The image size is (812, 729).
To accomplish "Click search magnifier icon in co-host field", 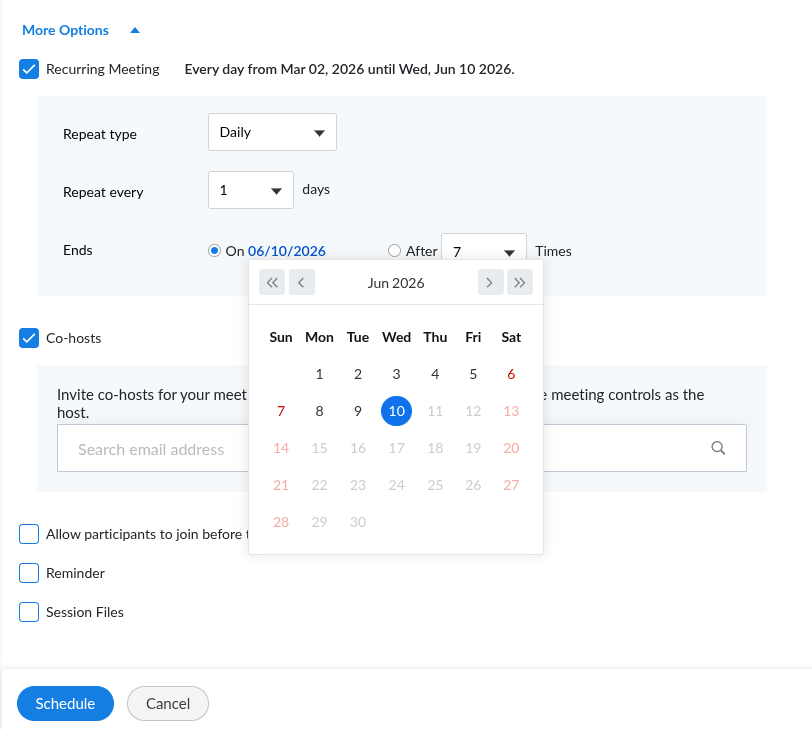I will pos(718,449).
